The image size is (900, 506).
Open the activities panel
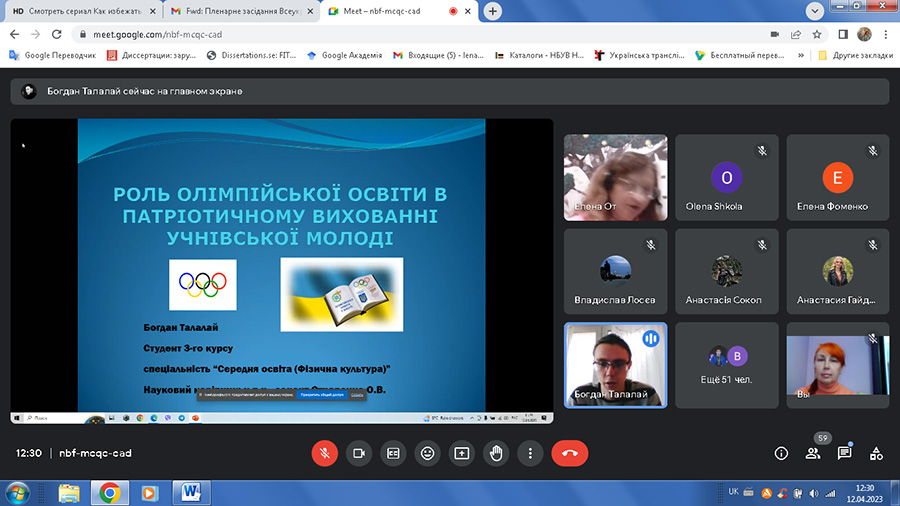876,453
